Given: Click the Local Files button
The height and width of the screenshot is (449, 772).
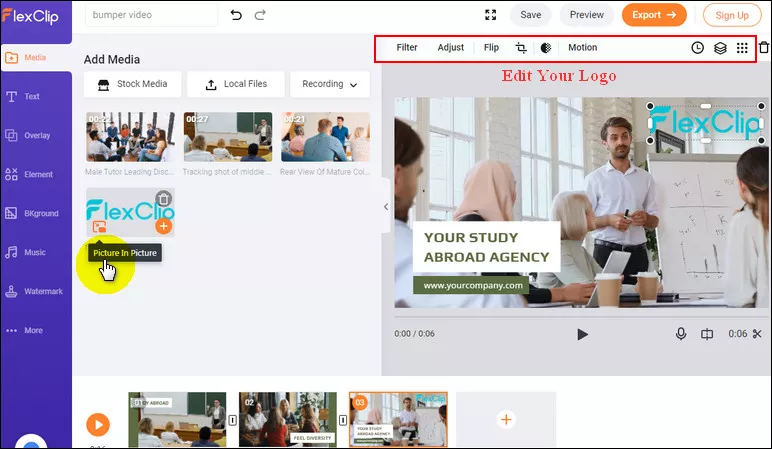Looking at the screenshot, I should [x=236, y=84].
